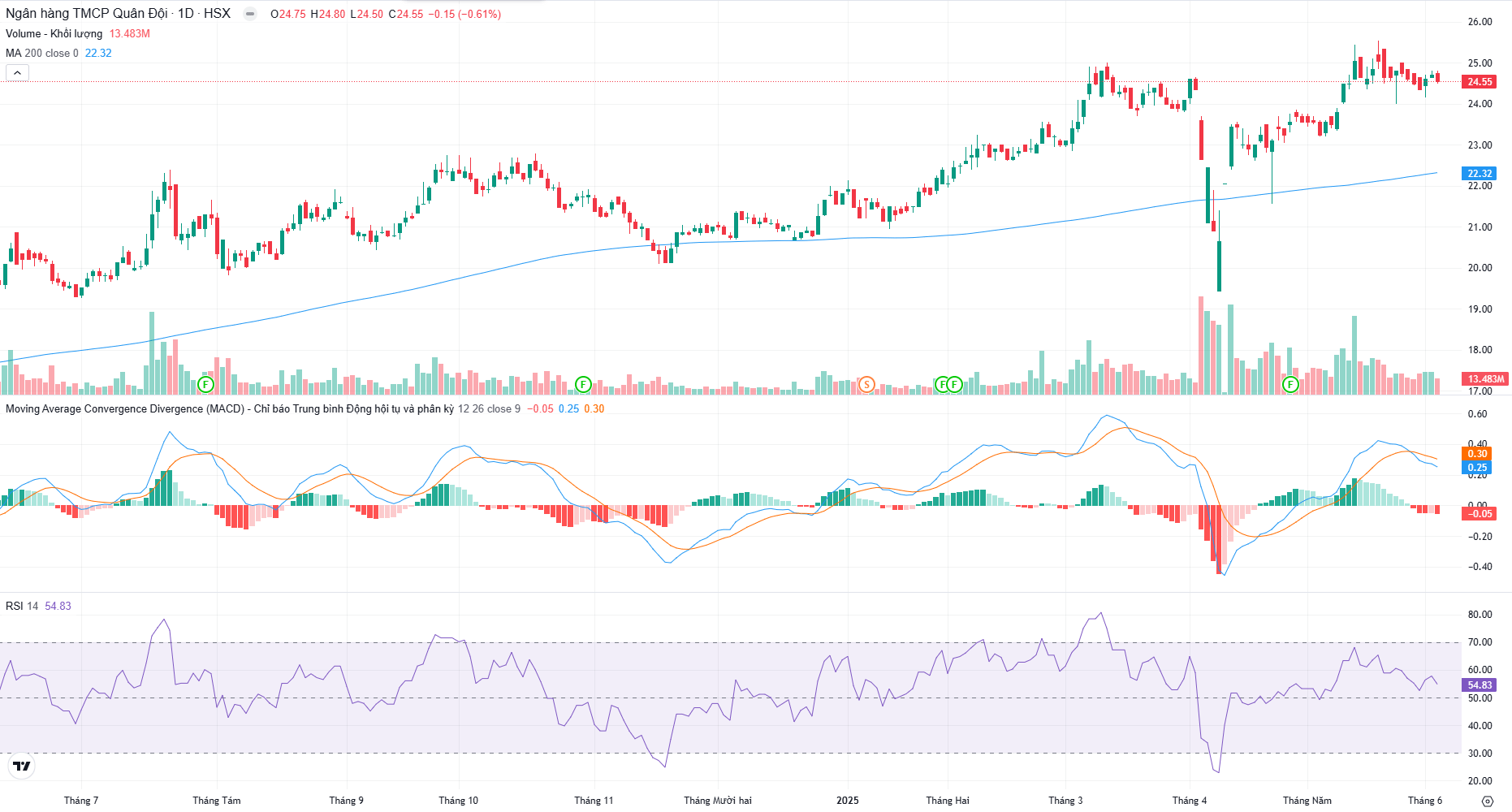1512x812 pixels.
Task: Click the Tháng Tám time axis label
Action: [x=217, y=801]
